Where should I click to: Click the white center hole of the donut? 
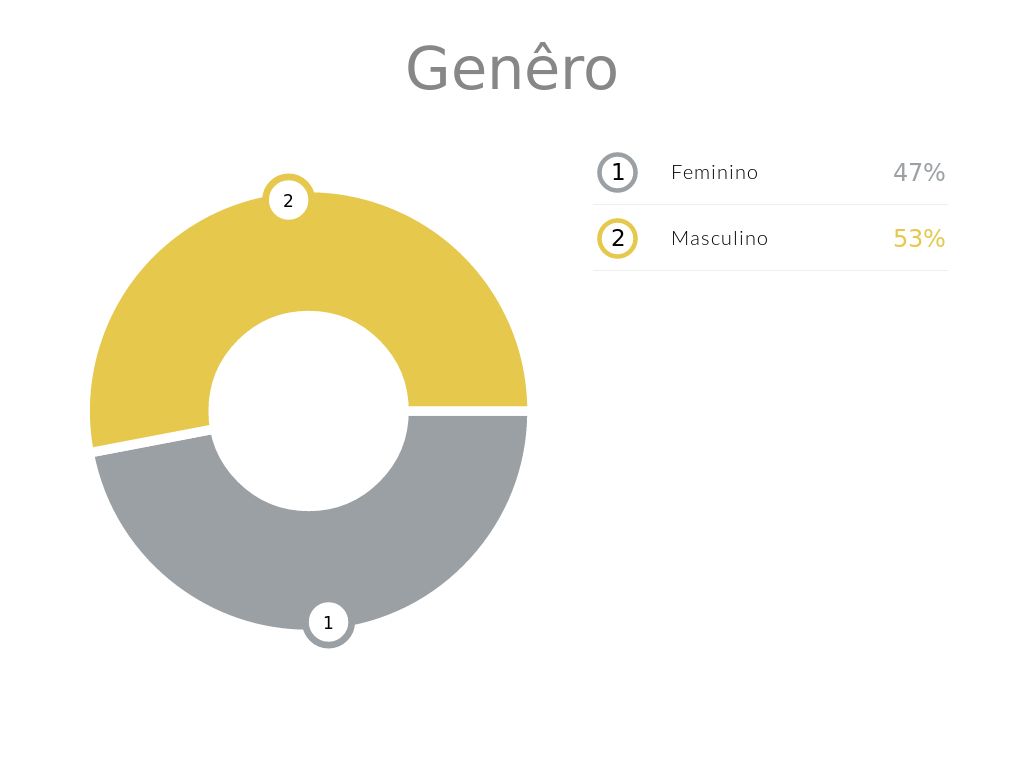click(x=308, y=411)
